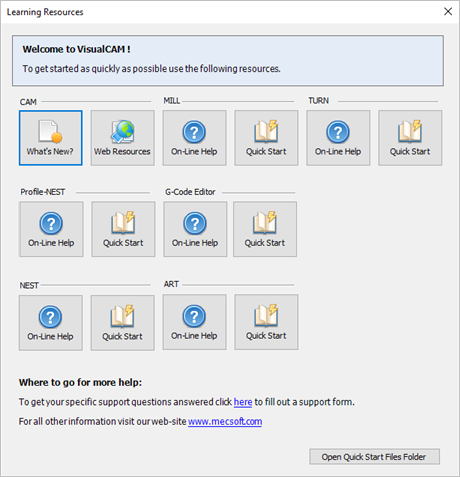Image resolution: width=460 pixels, height=477 pixels.
Task: Close the Learning Resources dialog
Action: coord(448,12)
